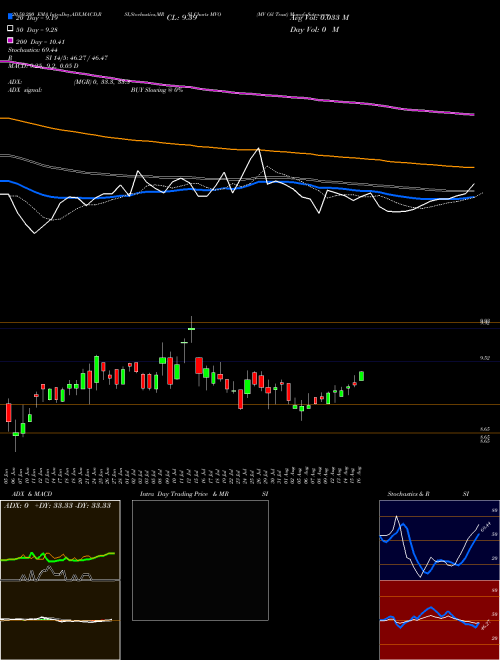Click the magenta 200 Day legend swatch
Viewport: 500px width, 660px height.
click(x=11, y=41)
